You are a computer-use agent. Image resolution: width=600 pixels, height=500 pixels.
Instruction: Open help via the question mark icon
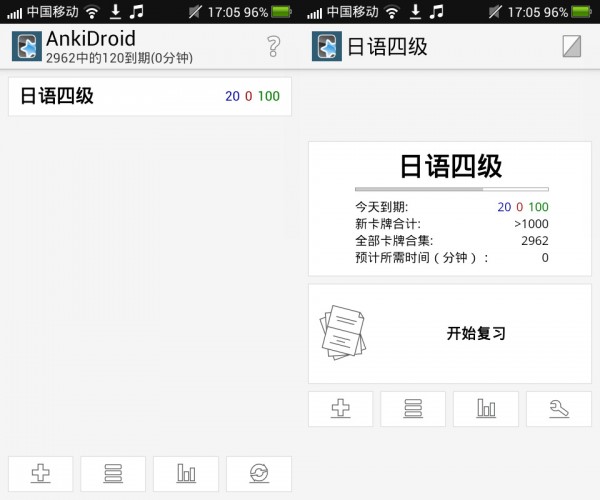tap(273, 46)
